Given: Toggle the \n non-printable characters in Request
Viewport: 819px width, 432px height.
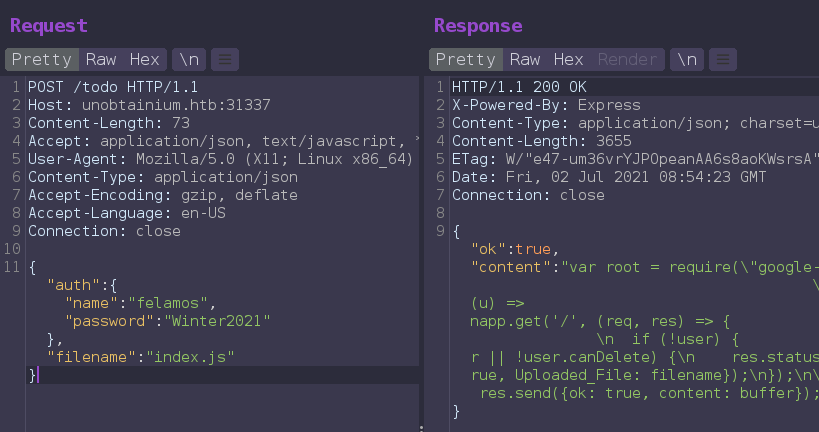Looking at the screenshot, I should (186, 59).
